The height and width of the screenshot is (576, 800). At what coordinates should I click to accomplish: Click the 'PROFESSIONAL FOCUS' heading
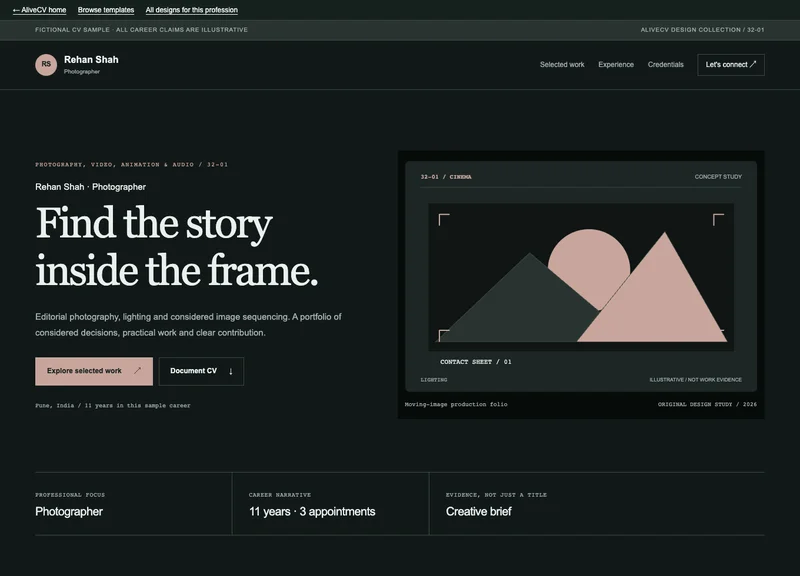click(70, 495)
